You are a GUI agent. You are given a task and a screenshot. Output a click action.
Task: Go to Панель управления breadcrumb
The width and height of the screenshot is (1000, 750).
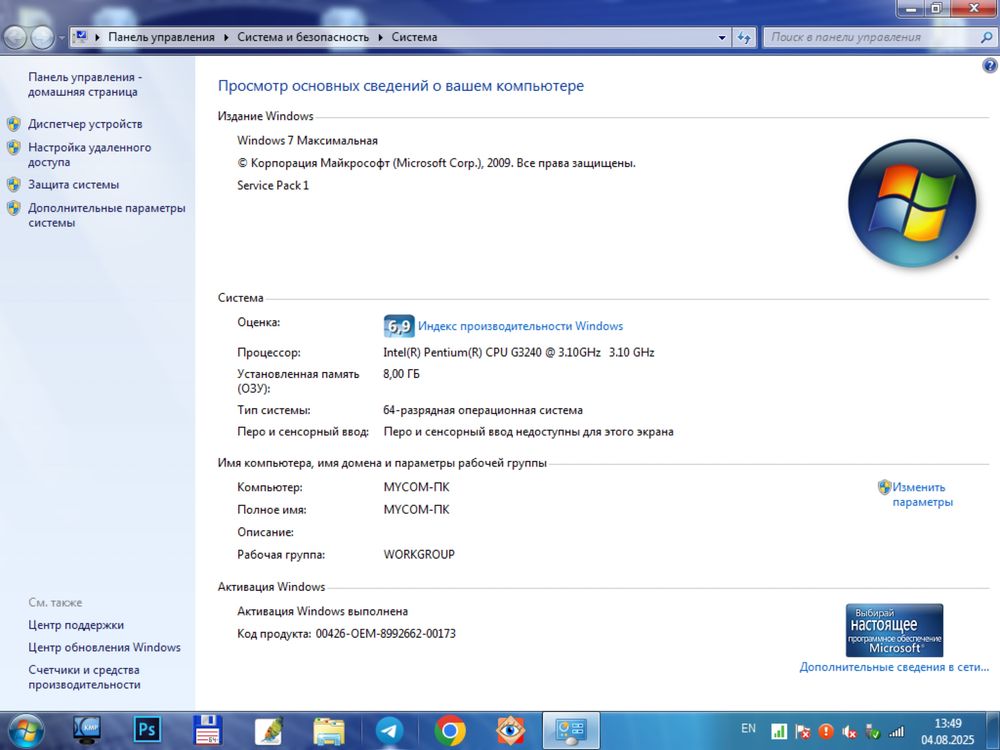coord(161,37)
